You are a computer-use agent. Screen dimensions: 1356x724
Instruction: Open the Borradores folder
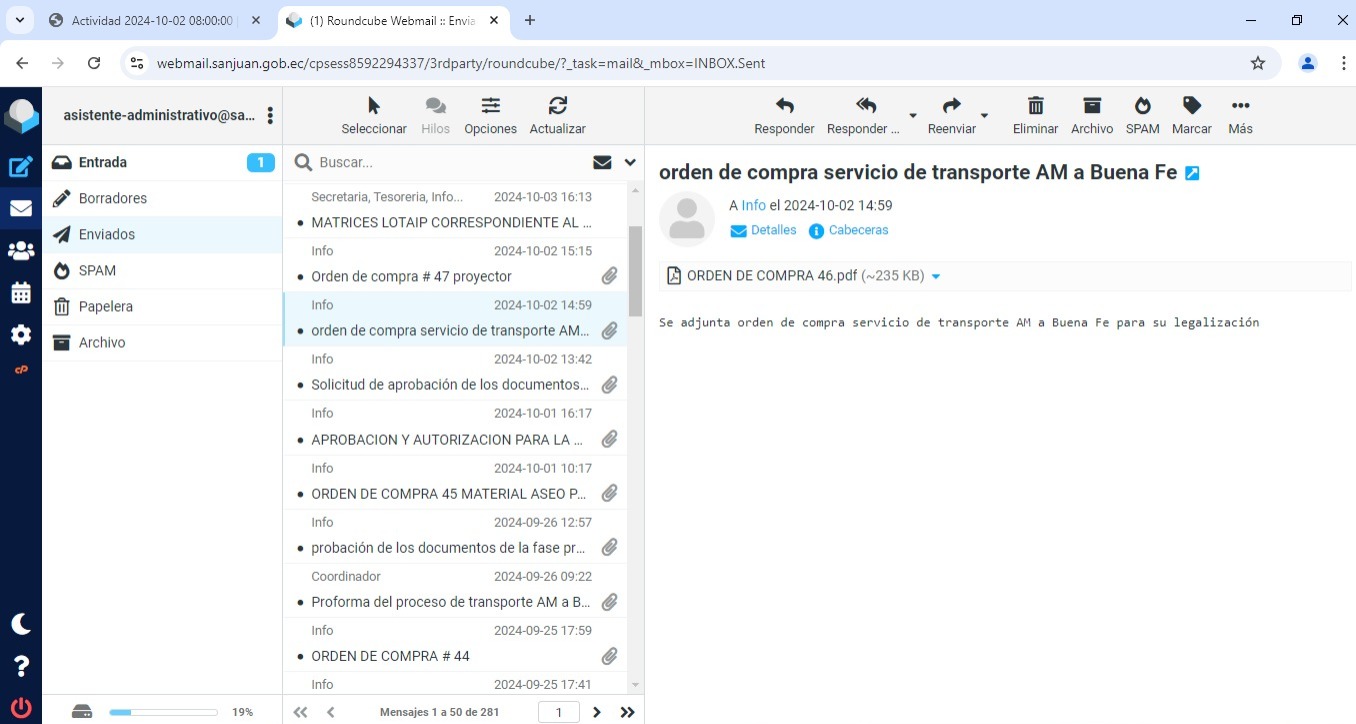(113, 198)
